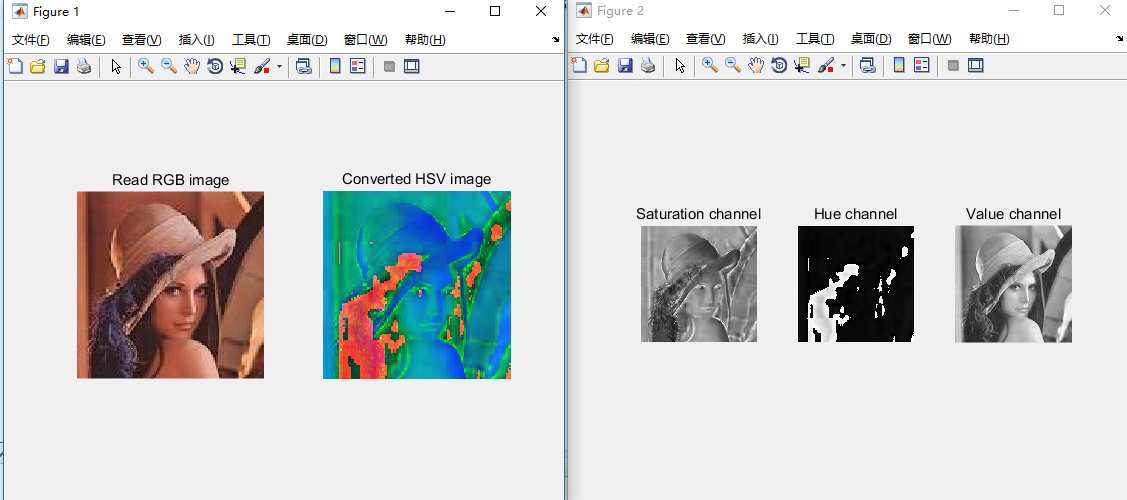Show Plot Tools and dock in Figure 1

411,67
